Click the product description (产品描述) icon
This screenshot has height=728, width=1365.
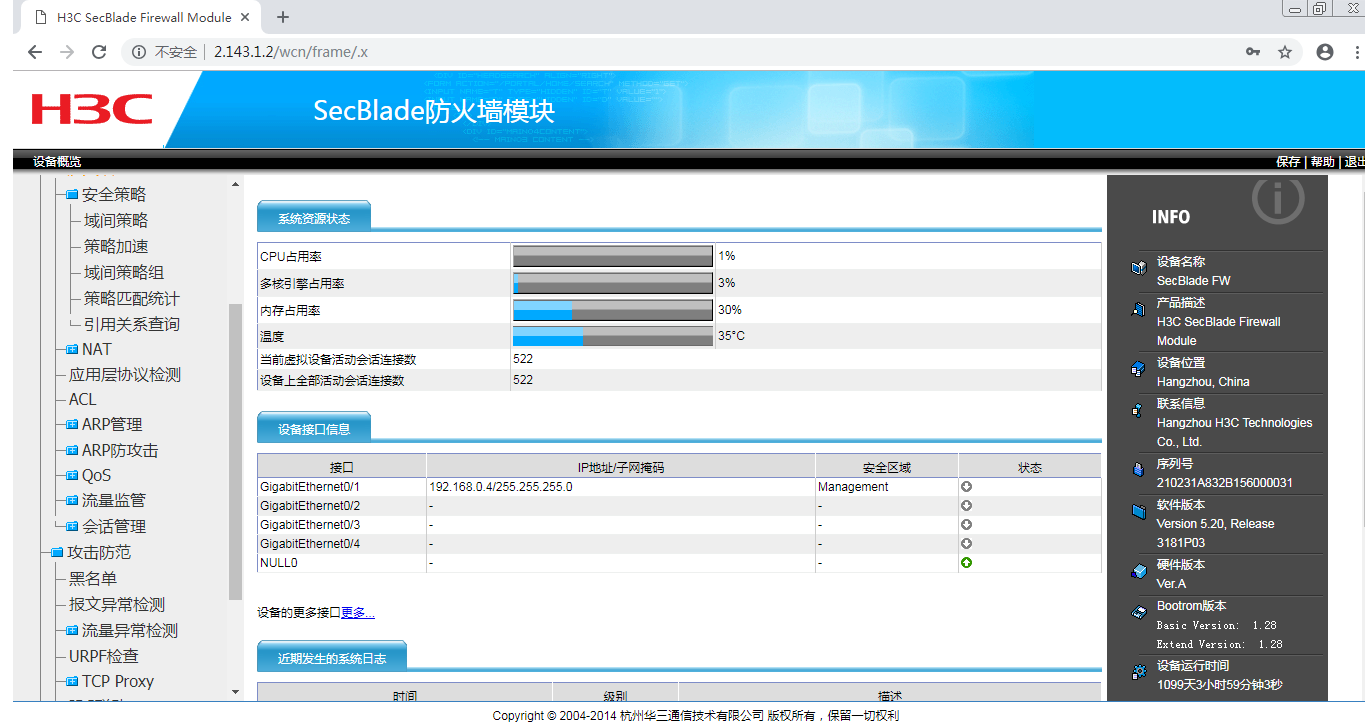[1138, 310]
